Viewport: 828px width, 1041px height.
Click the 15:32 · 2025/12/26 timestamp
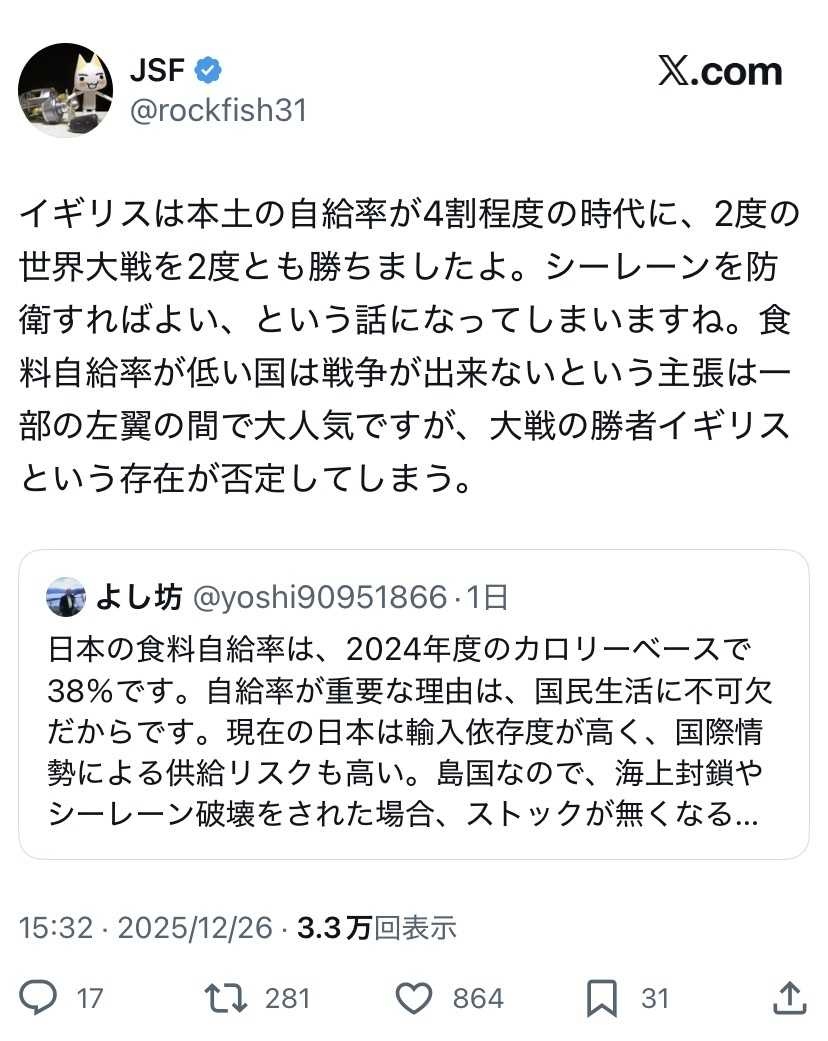pos(146,928)
